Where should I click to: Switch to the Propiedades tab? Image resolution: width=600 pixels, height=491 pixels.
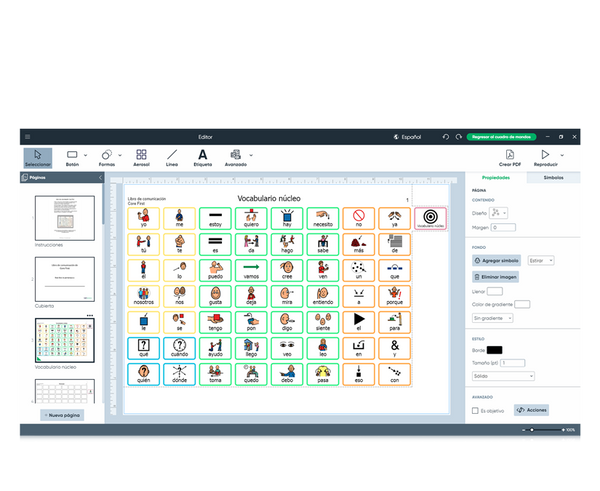point(496,177)
